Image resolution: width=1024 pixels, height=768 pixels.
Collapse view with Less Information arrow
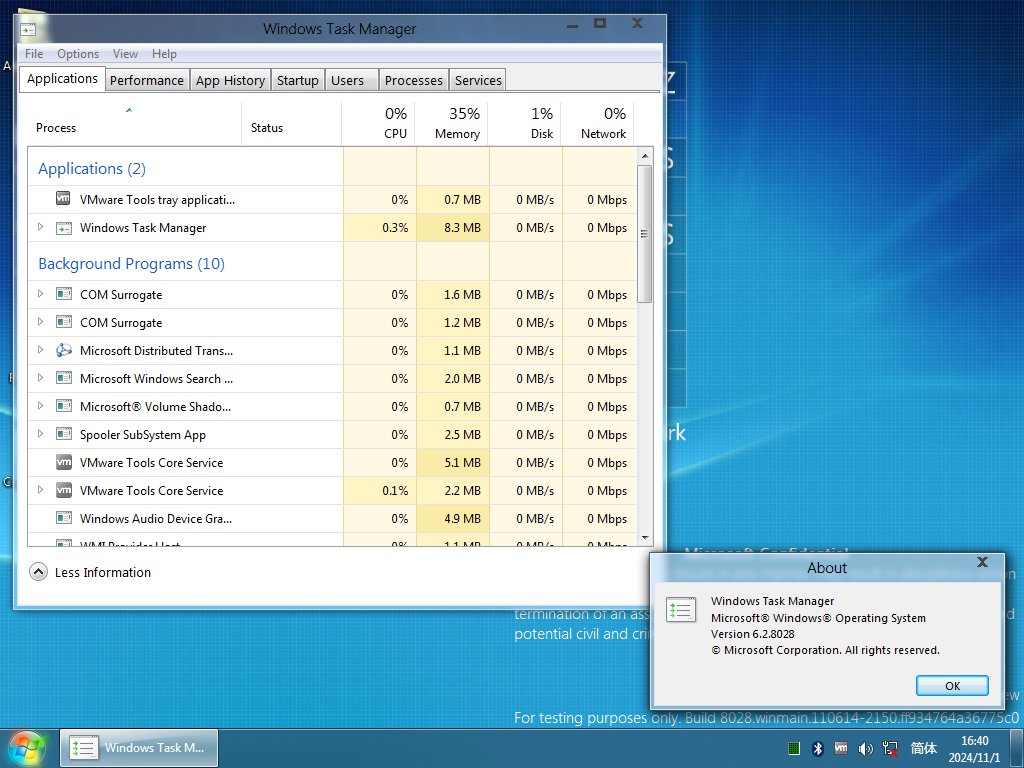(39, 572)
